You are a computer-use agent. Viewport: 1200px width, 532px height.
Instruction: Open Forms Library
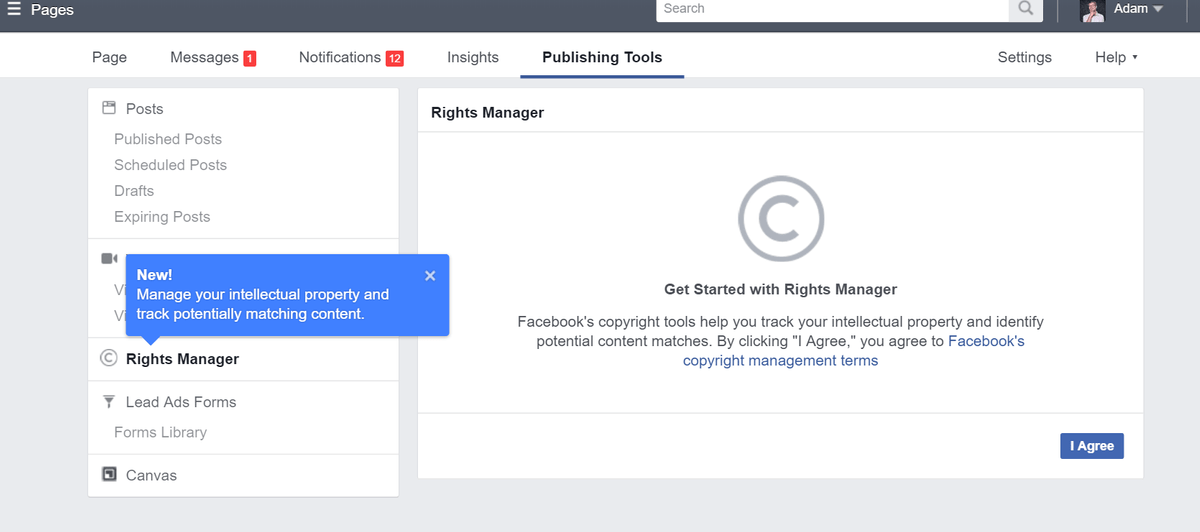tap(160, 432)
